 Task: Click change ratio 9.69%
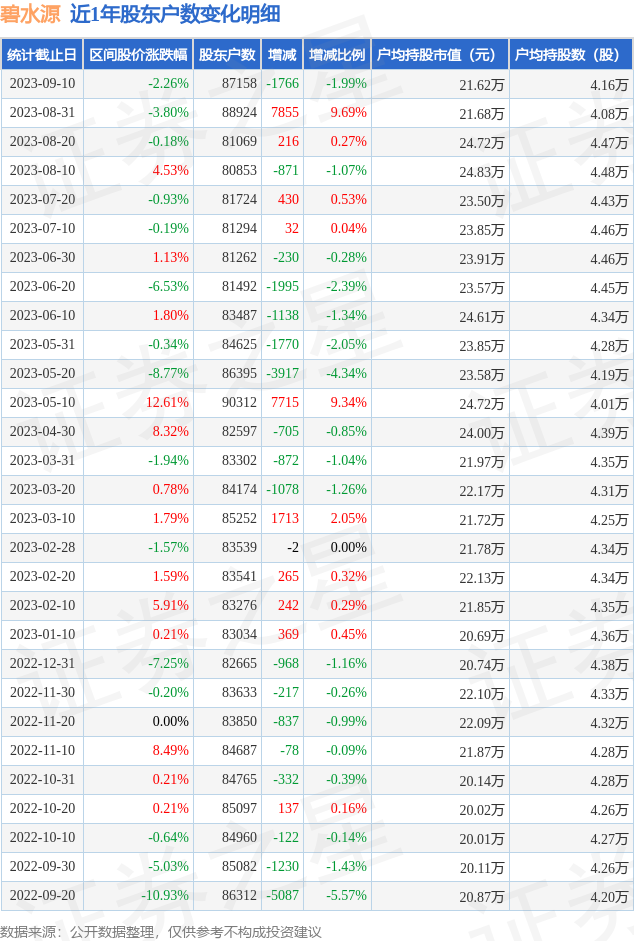349,112
